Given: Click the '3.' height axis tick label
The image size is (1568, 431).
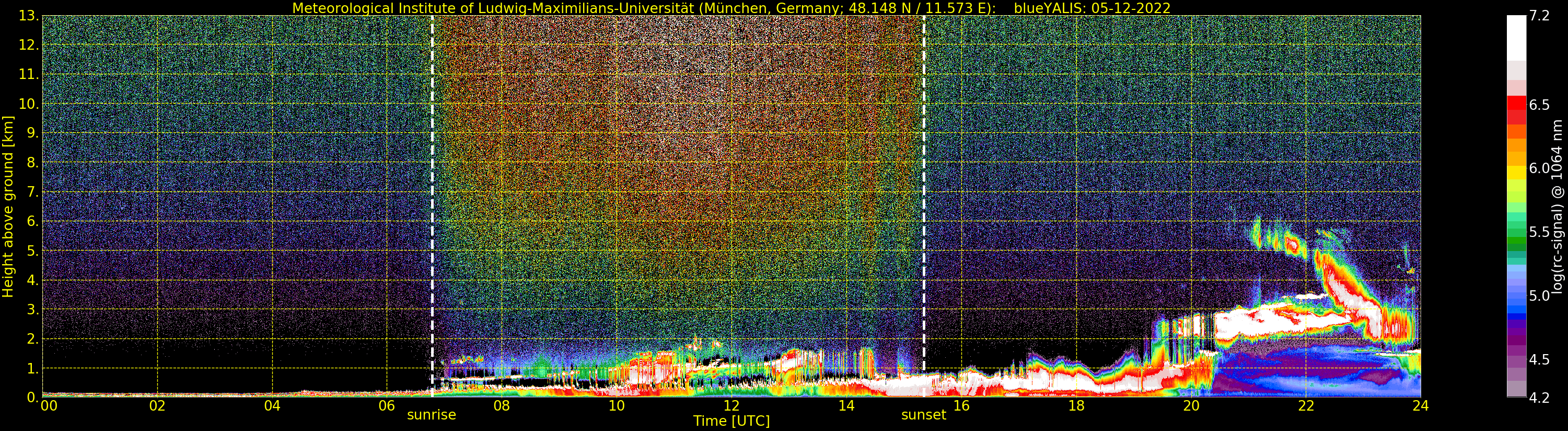Looking at the screenshot, I should (32, 310).
